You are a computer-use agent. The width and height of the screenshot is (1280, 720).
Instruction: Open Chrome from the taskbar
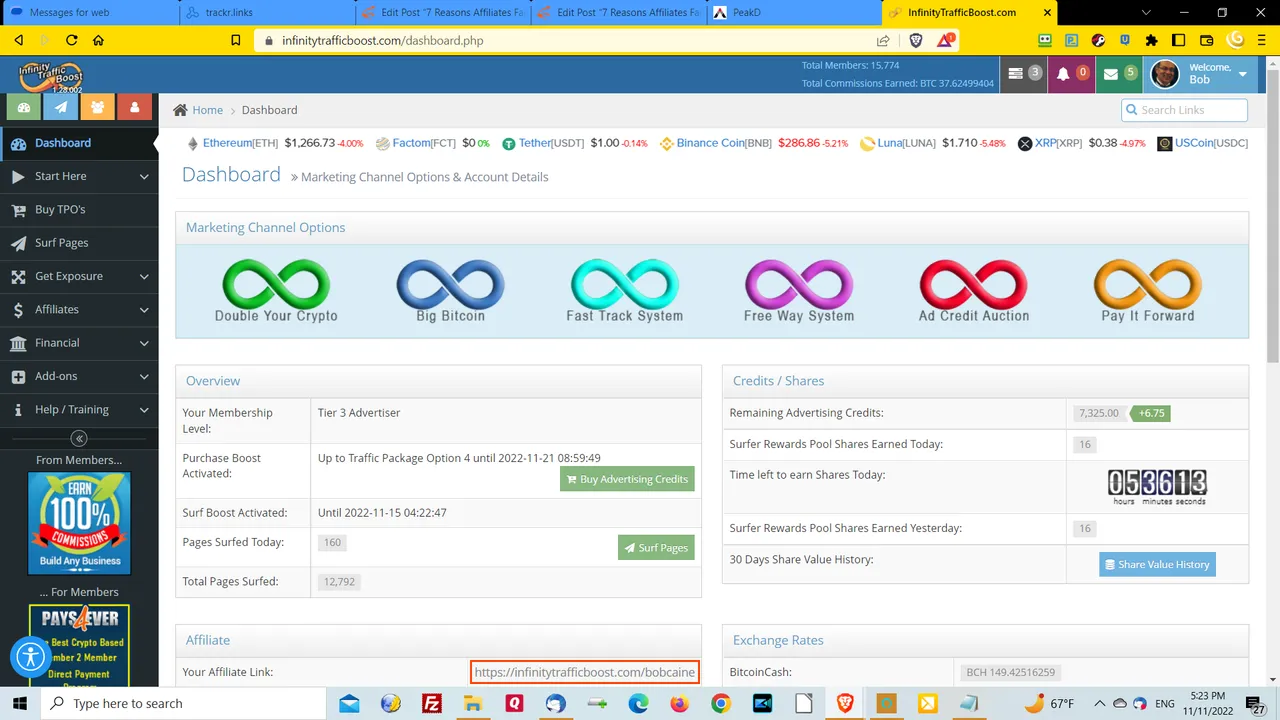coord(721,704)
